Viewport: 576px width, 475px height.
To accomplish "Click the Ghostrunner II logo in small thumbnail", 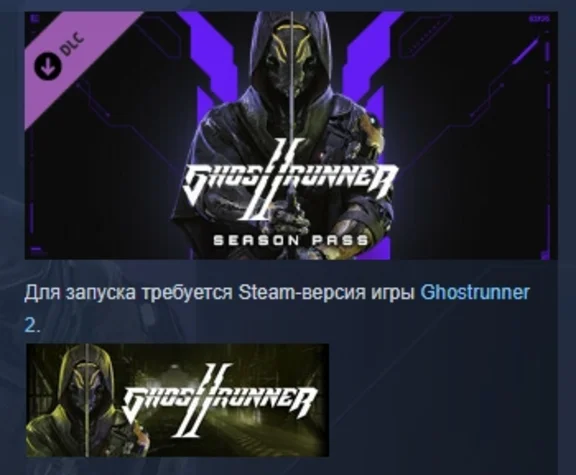I will pos(219,400).
